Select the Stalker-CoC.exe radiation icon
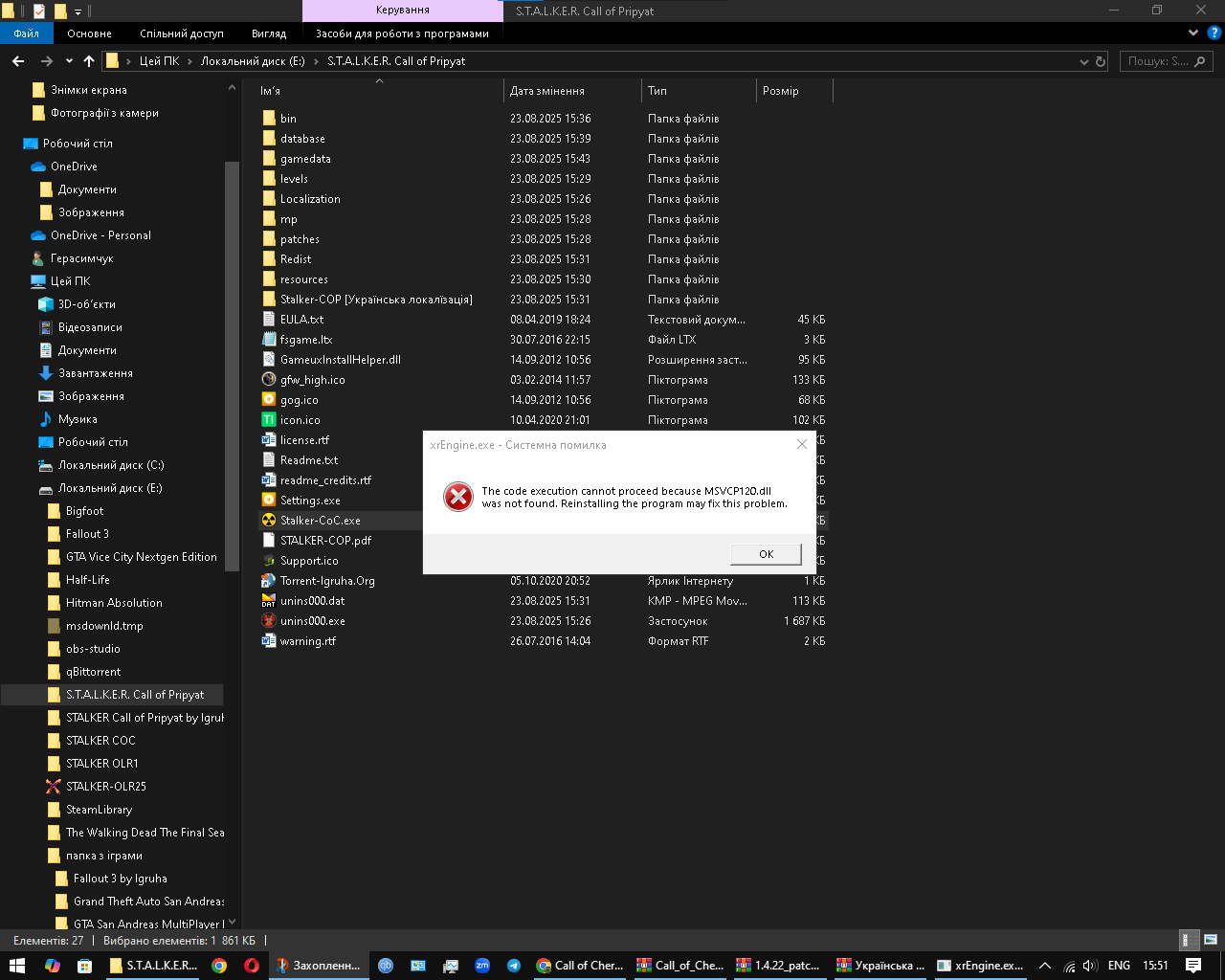 [x=269, y=521]
